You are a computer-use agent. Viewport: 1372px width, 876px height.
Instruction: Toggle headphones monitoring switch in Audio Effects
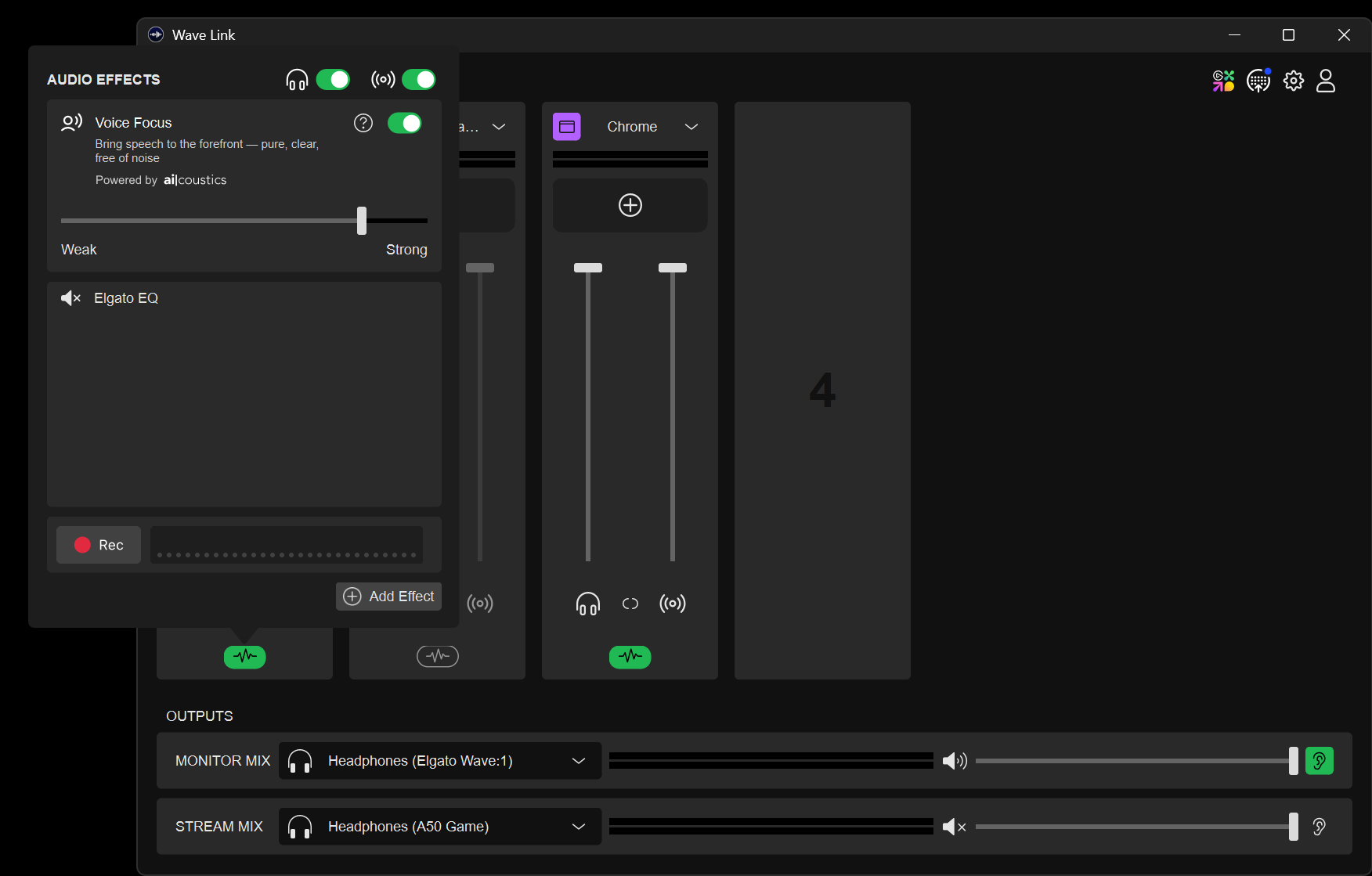point(333,80)
